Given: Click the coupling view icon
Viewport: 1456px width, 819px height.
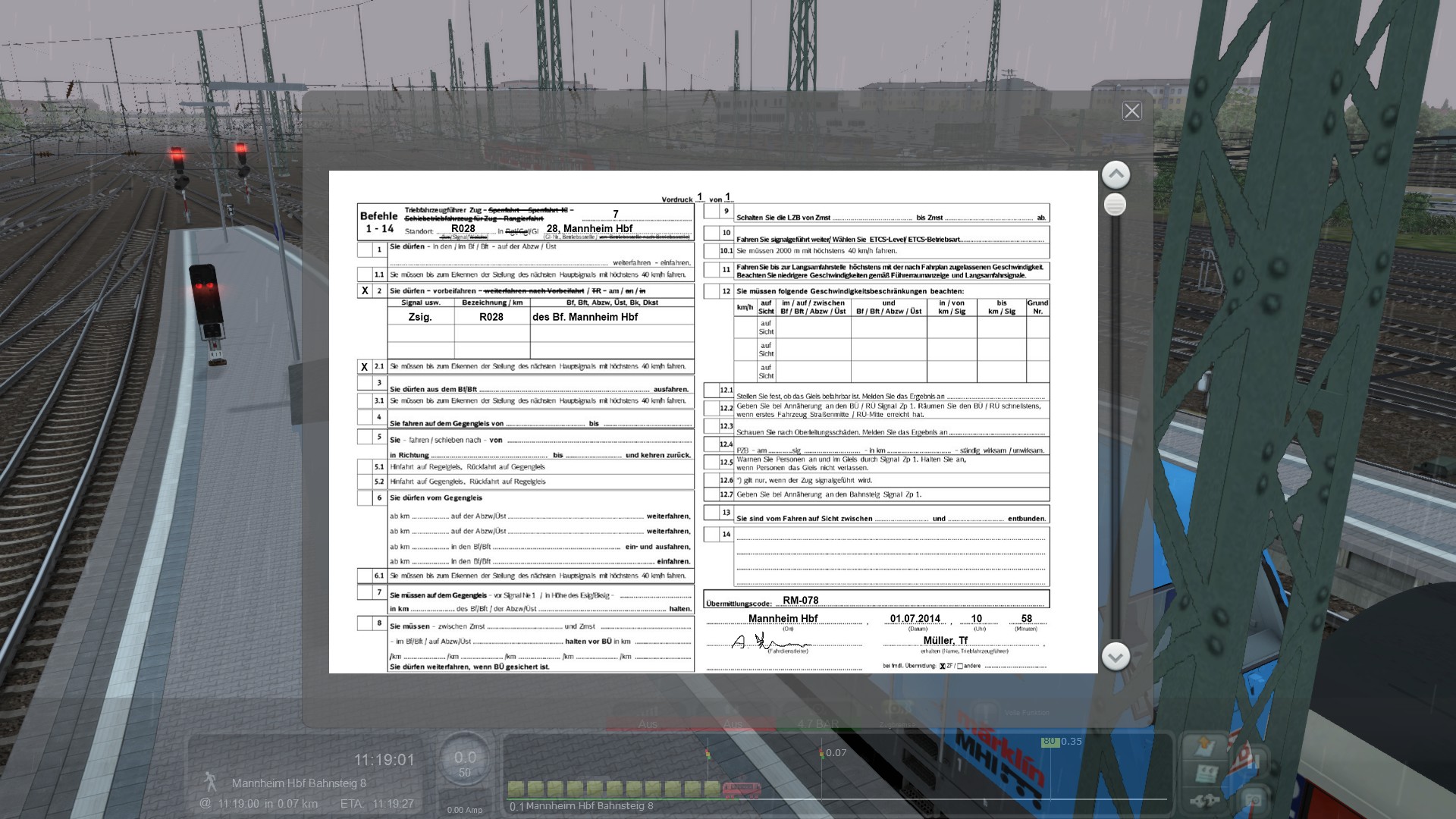Looking at the screenshot, I should click(x=1205, y=800).
